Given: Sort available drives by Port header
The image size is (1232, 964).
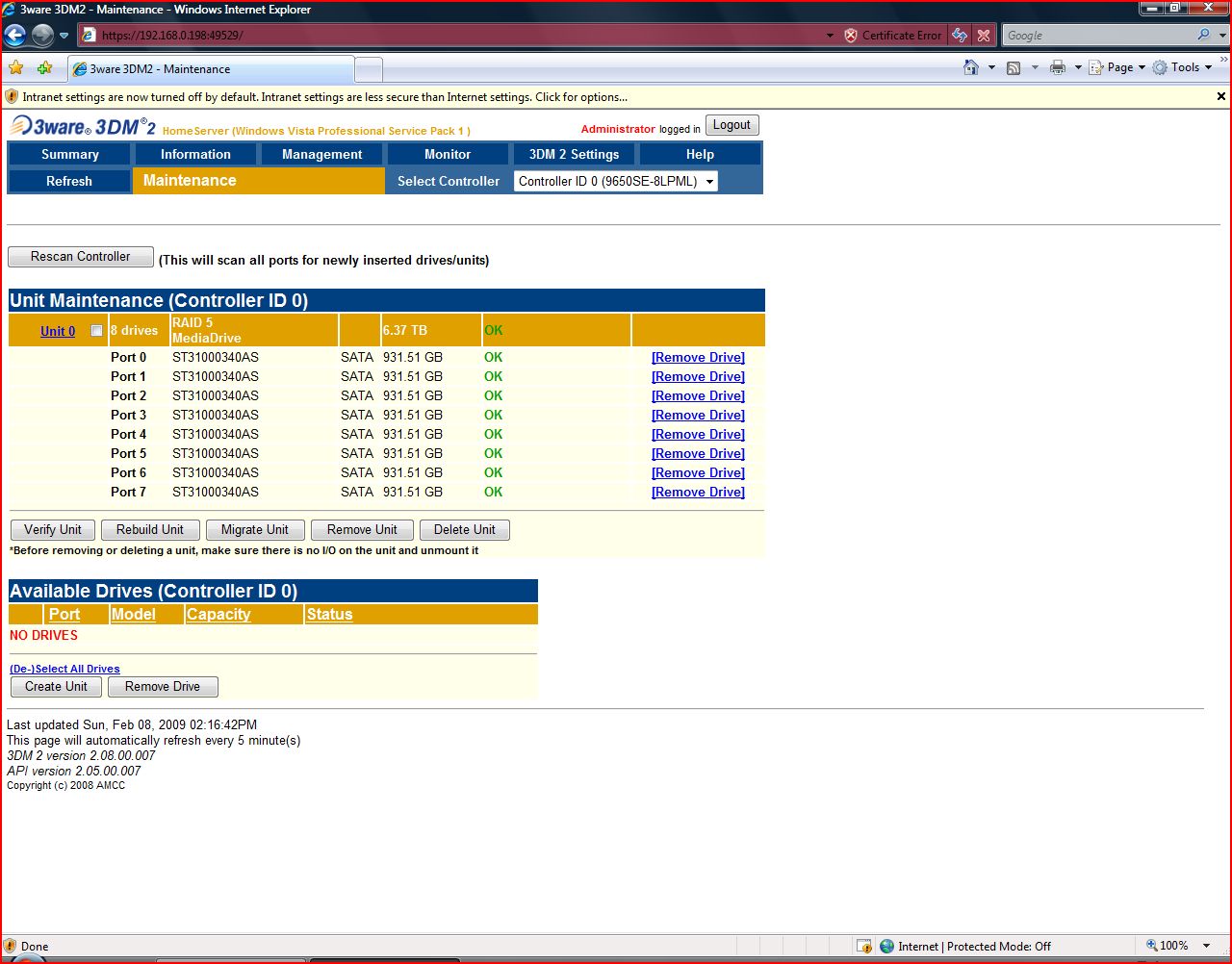Looking at the screenshot, I should click(x=64, y=614).
